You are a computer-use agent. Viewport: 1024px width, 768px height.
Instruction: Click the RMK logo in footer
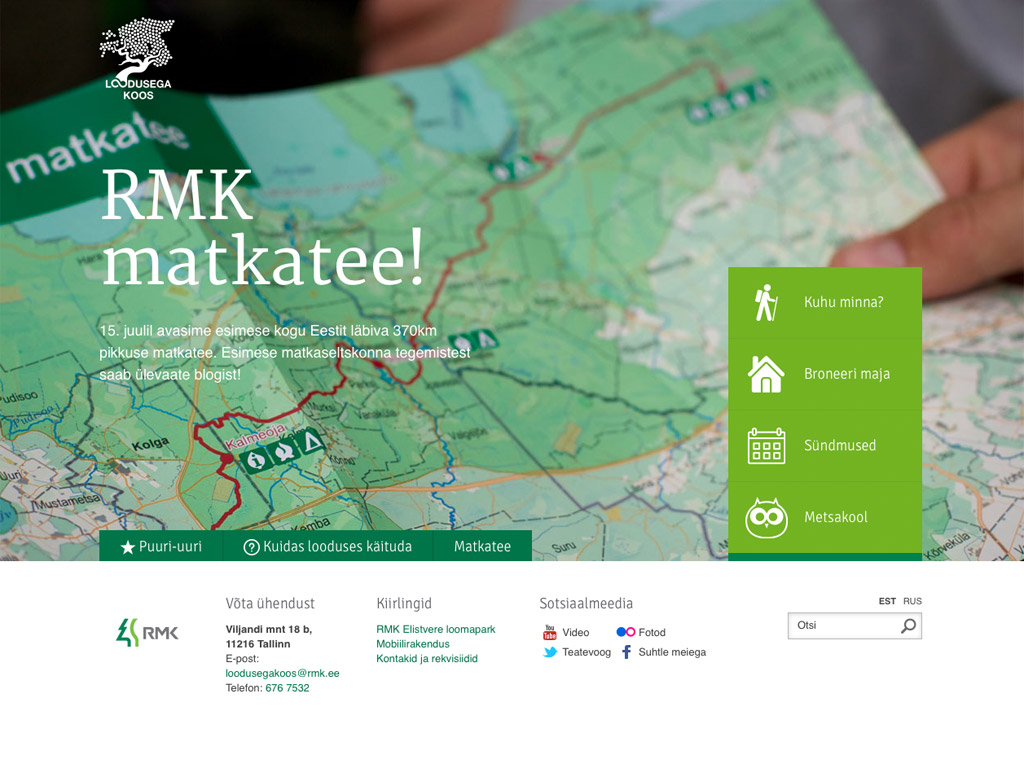pos(147,632)
